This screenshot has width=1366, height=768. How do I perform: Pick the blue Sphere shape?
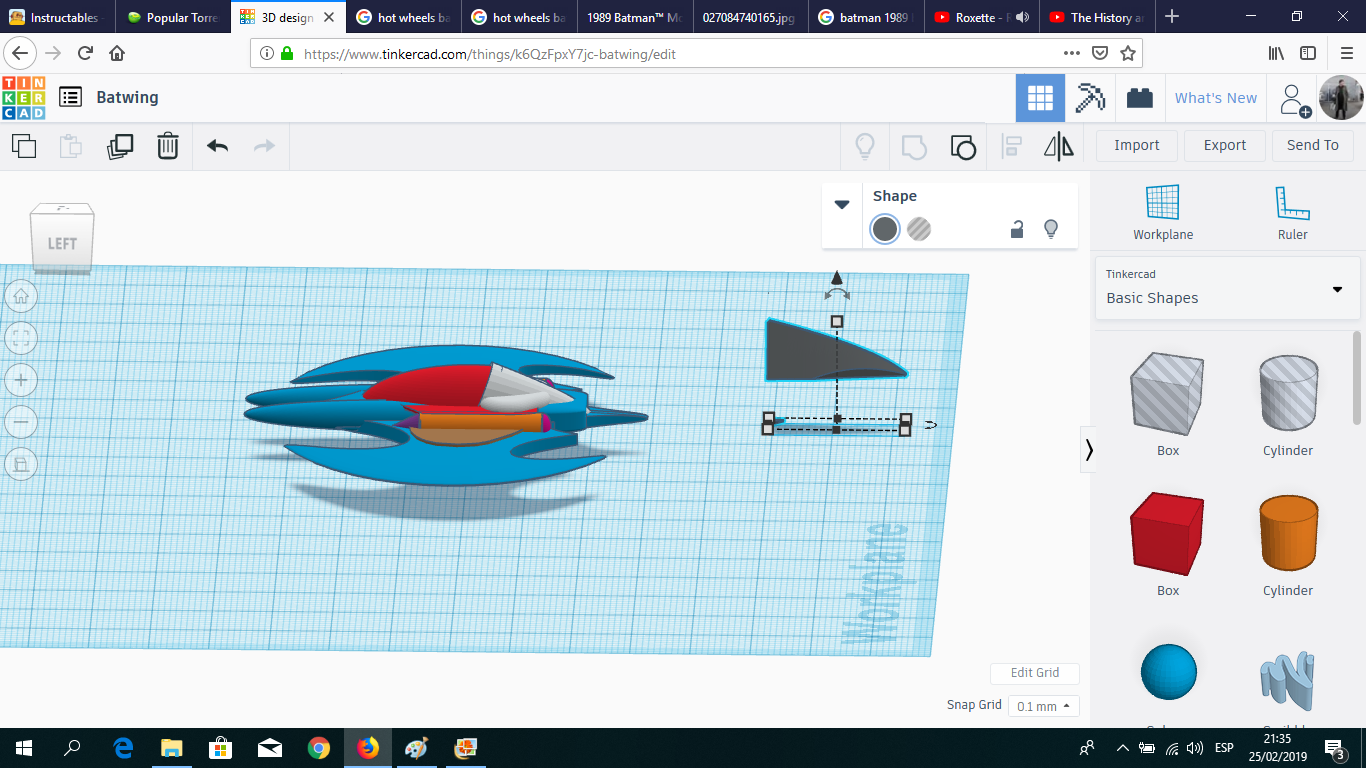pos(1168,672)
